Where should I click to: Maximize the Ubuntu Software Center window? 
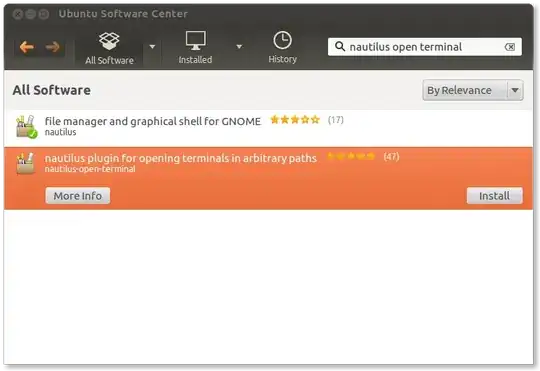point(43,14)
